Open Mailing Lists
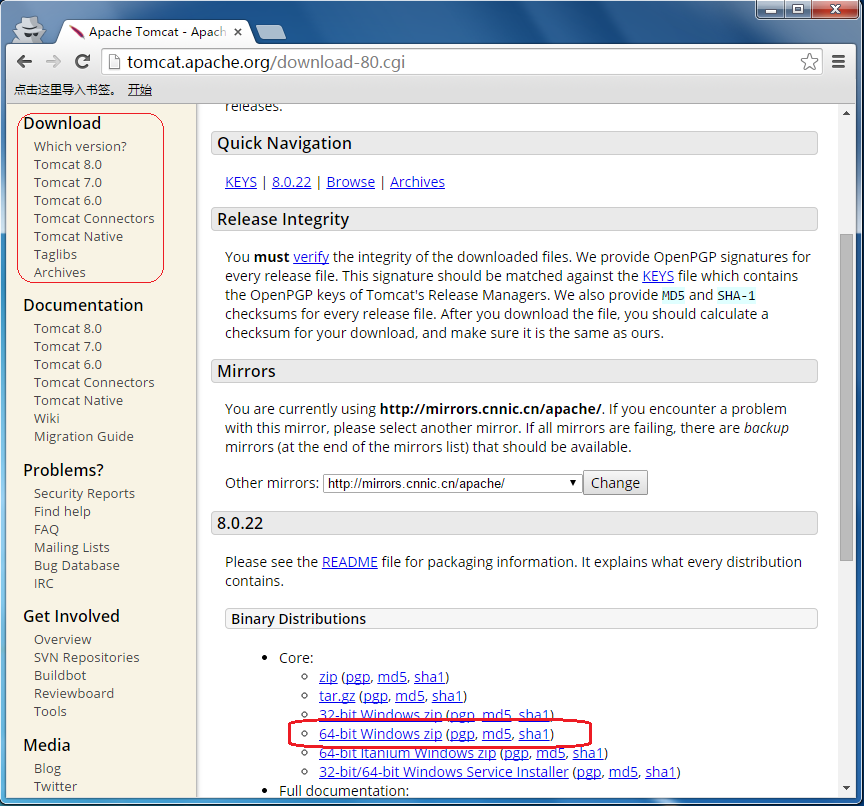The image size is (864, 806). (72, 548)
